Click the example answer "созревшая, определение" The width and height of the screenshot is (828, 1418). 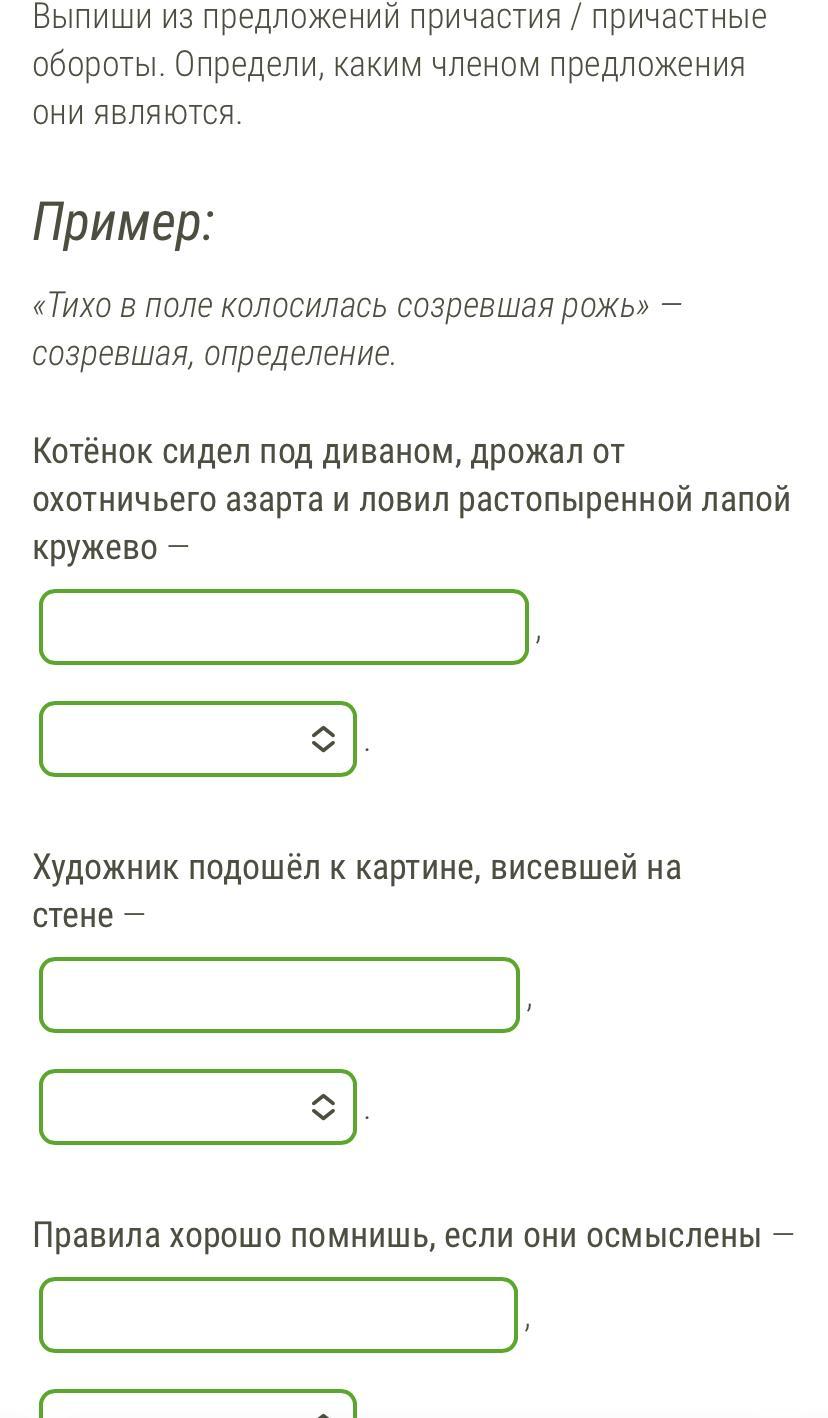pyautogui.click(x=214, y=353)
